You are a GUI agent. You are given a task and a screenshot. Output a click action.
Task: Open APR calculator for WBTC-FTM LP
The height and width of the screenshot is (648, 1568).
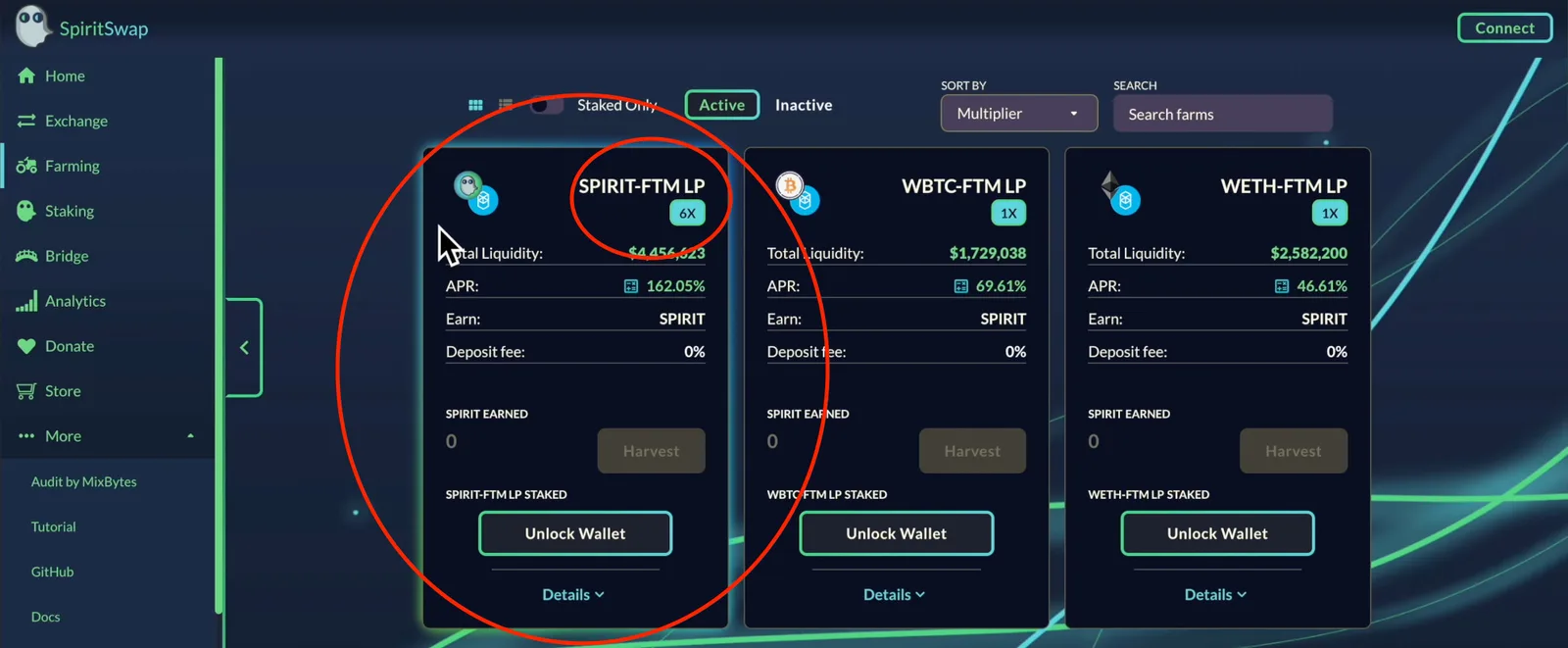point(961,286)
